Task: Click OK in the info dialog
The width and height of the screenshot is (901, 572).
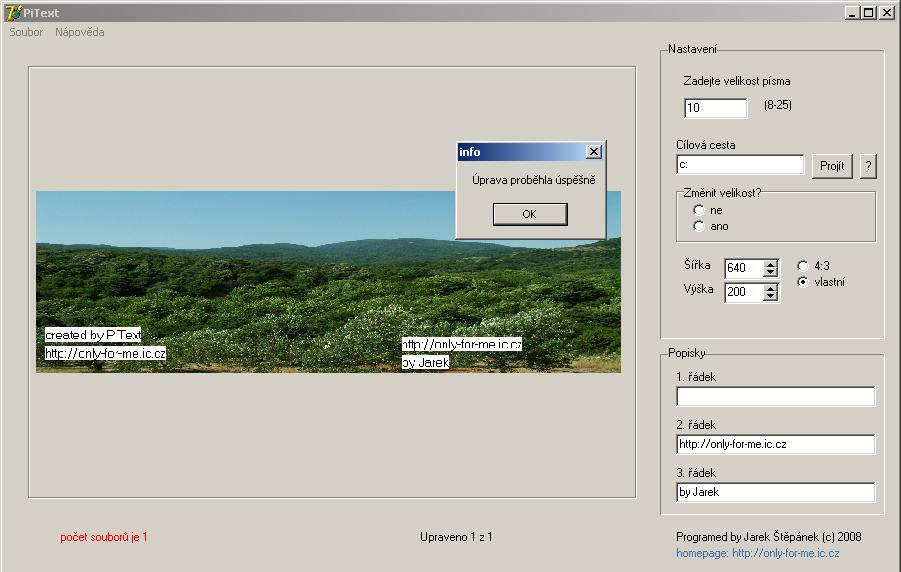Action: tap(530, 214)
